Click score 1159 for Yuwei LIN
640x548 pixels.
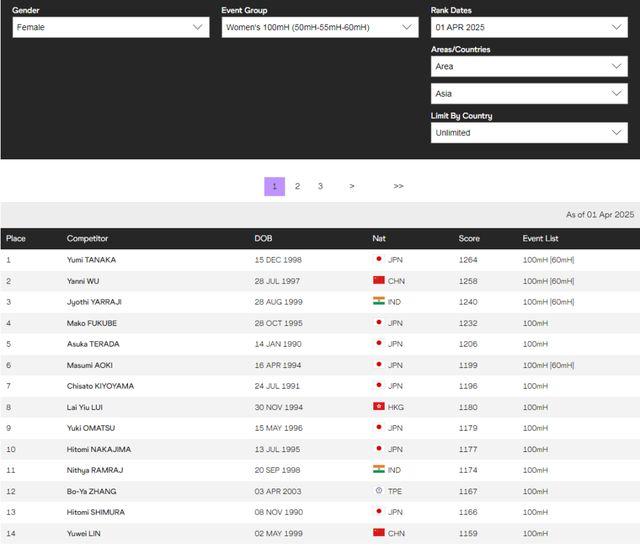[x=468, y=533]
